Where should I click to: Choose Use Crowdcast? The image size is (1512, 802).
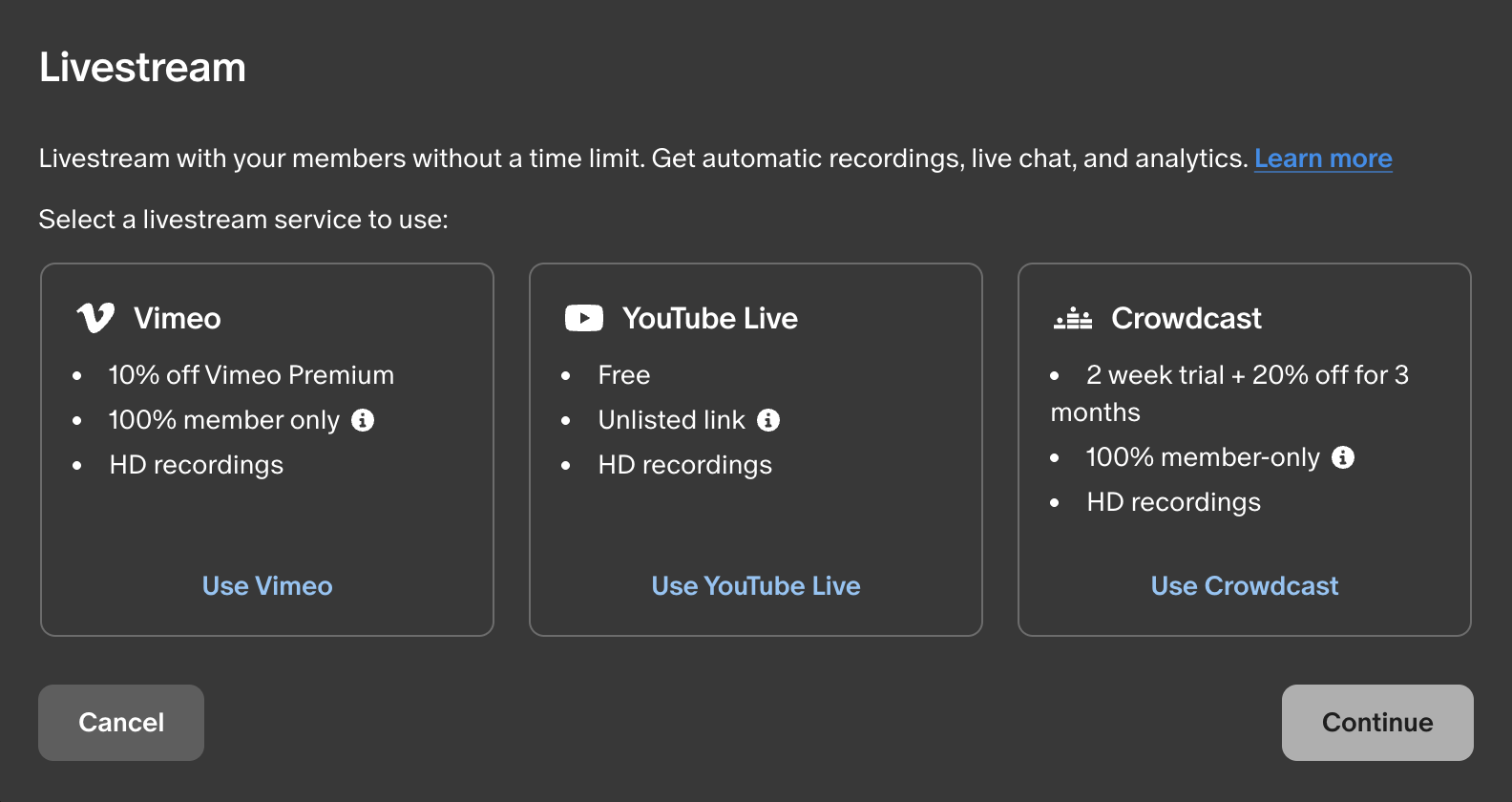[x=1245, y=586]
